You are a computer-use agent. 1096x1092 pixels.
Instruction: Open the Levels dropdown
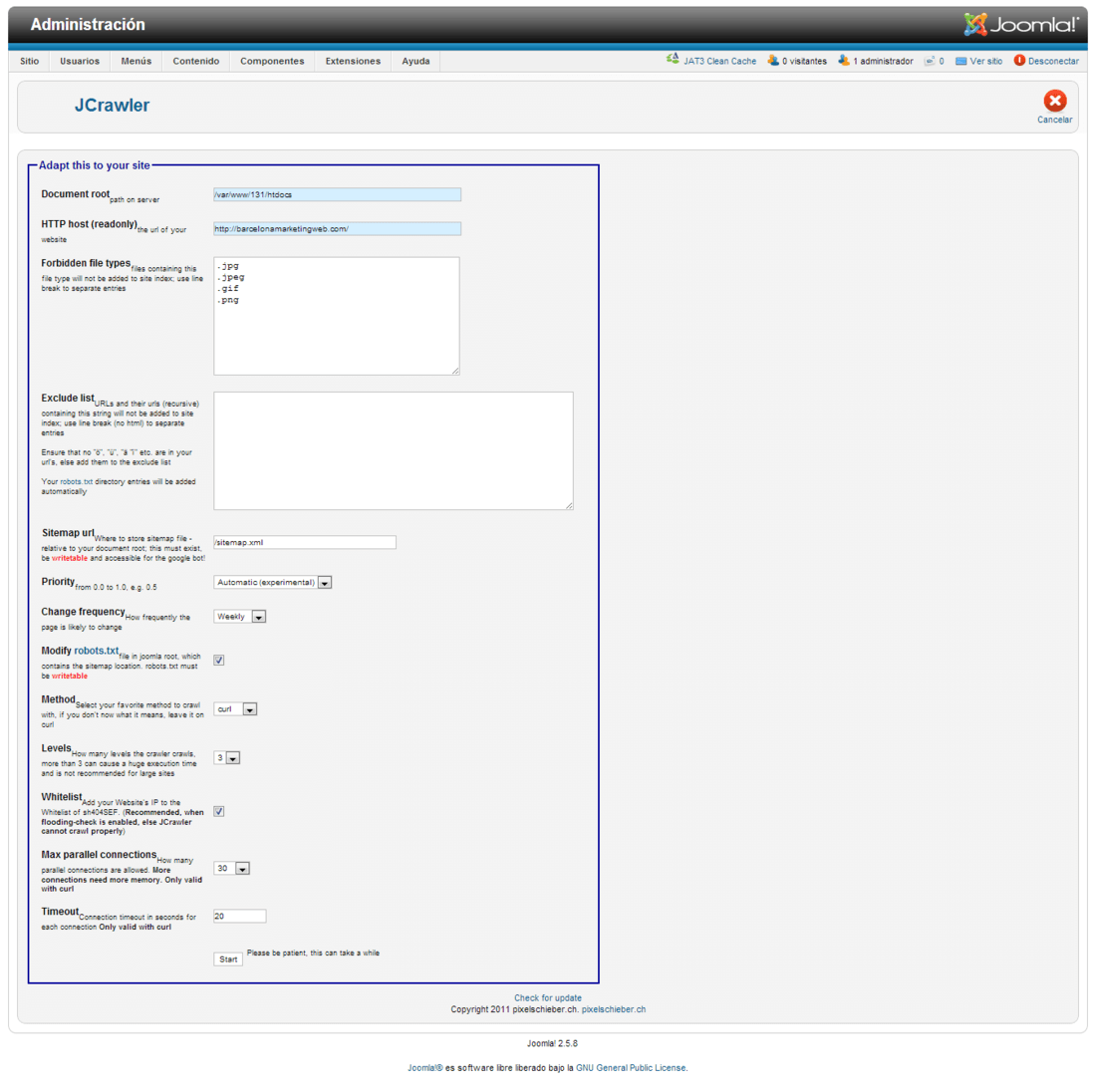point(227,758)
